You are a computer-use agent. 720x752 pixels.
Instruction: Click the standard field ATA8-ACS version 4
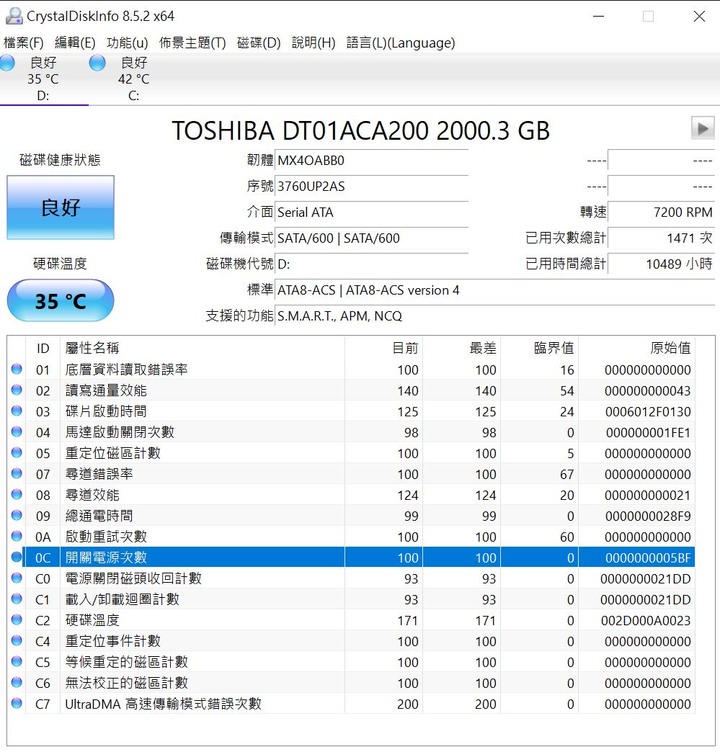point(495,290)
